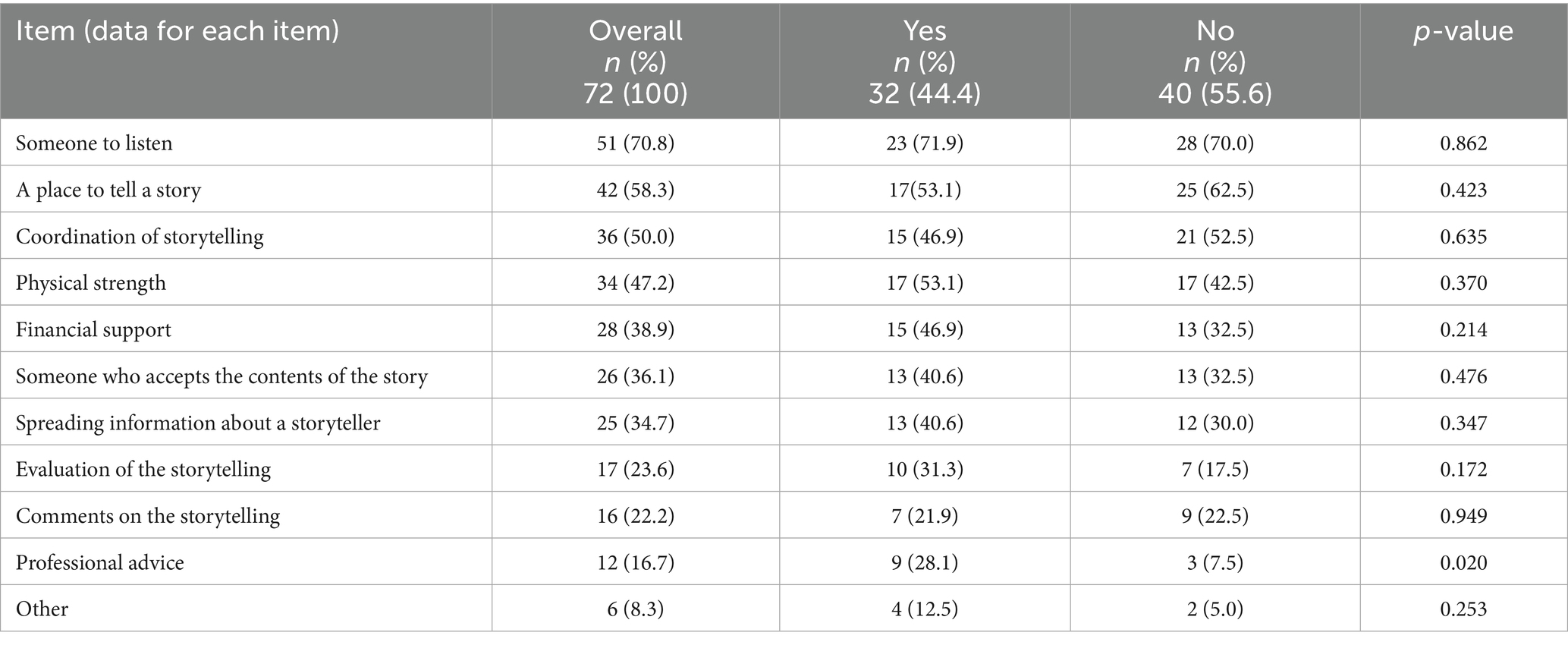The width and height of the screenshot is (1568, 645).
Task: Select the 'Physical strength' row label
Action: tap(91, 283)
